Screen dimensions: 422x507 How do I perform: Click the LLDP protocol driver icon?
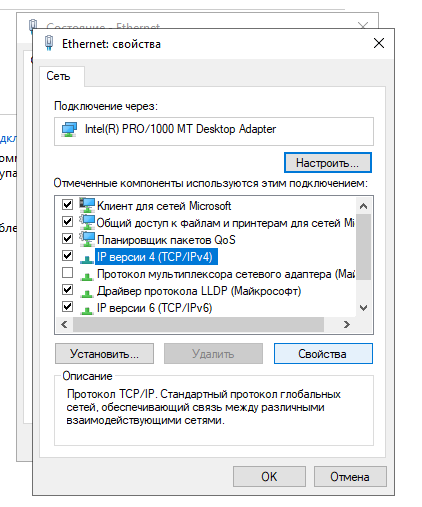[x=87, y=293]
